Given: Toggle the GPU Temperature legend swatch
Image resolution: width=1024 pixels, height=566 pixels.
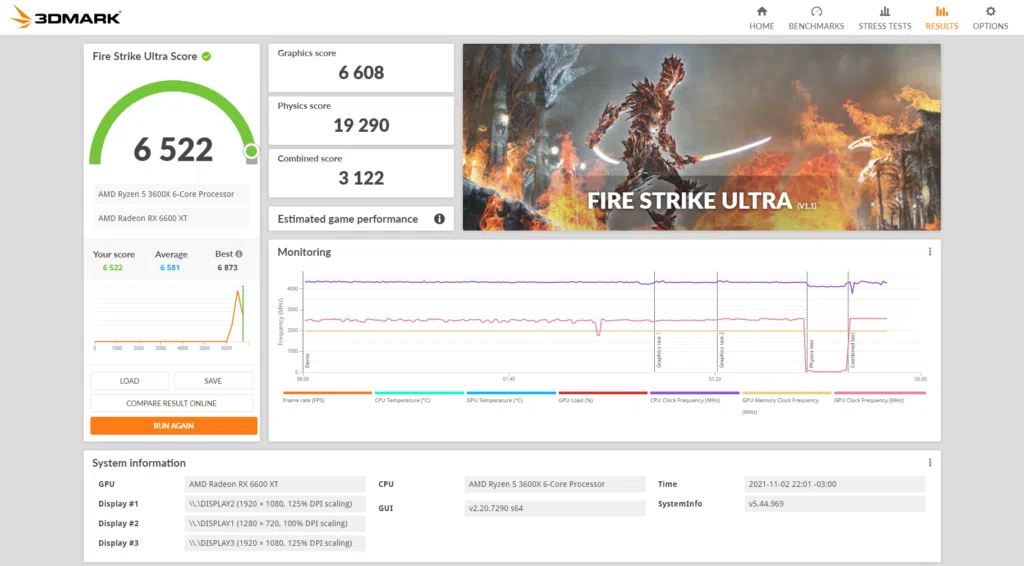Looking at the screenshot, I should tap(511, 393).
